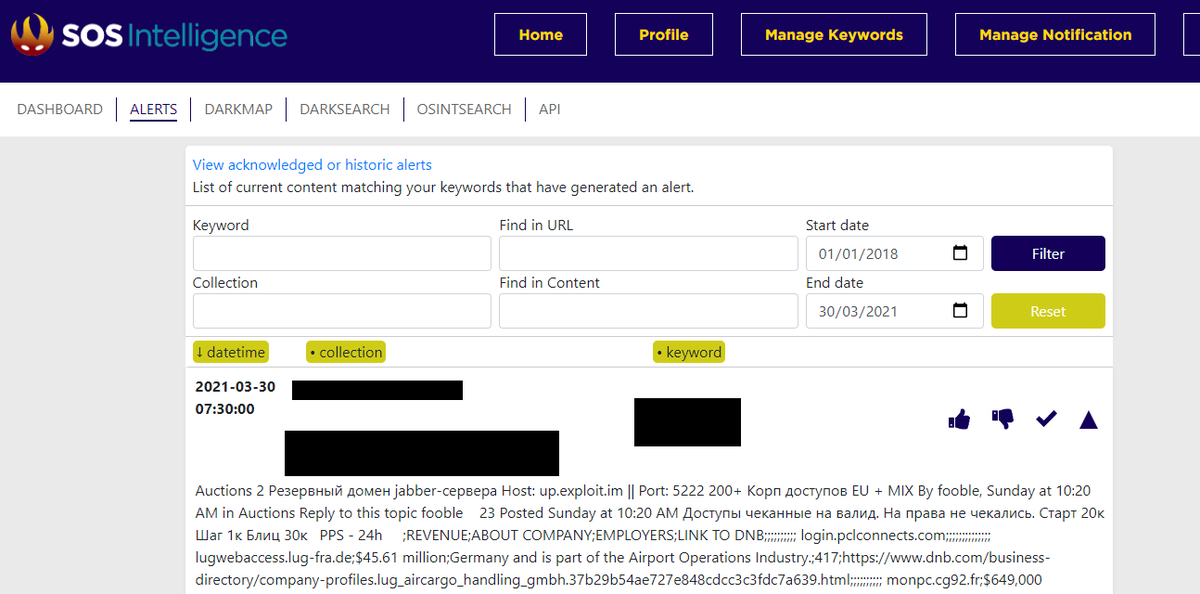
Task: Open End date calendar picker icon
Action: [x=961, y=311]
